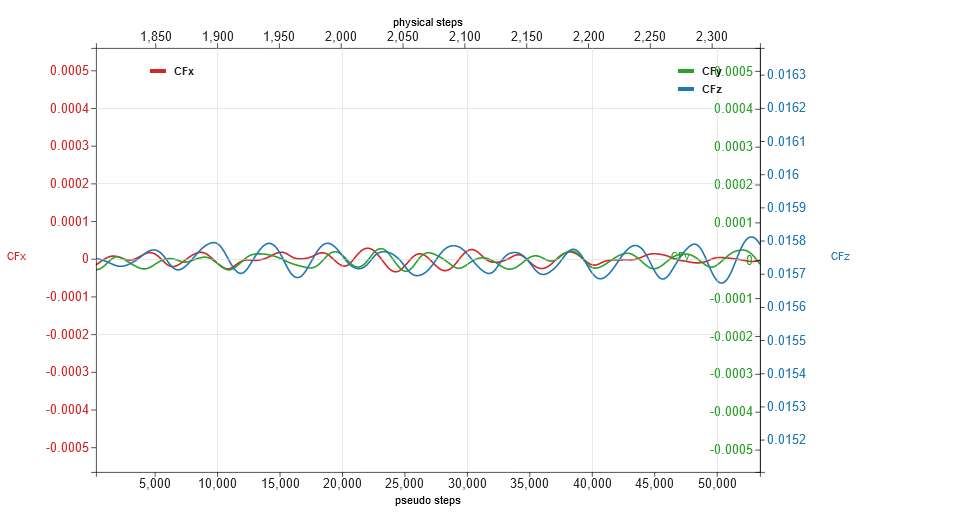Click the blue CFz right axis title
The width and height of the screenshot is (960, 520).
click(x=840, y=257)
